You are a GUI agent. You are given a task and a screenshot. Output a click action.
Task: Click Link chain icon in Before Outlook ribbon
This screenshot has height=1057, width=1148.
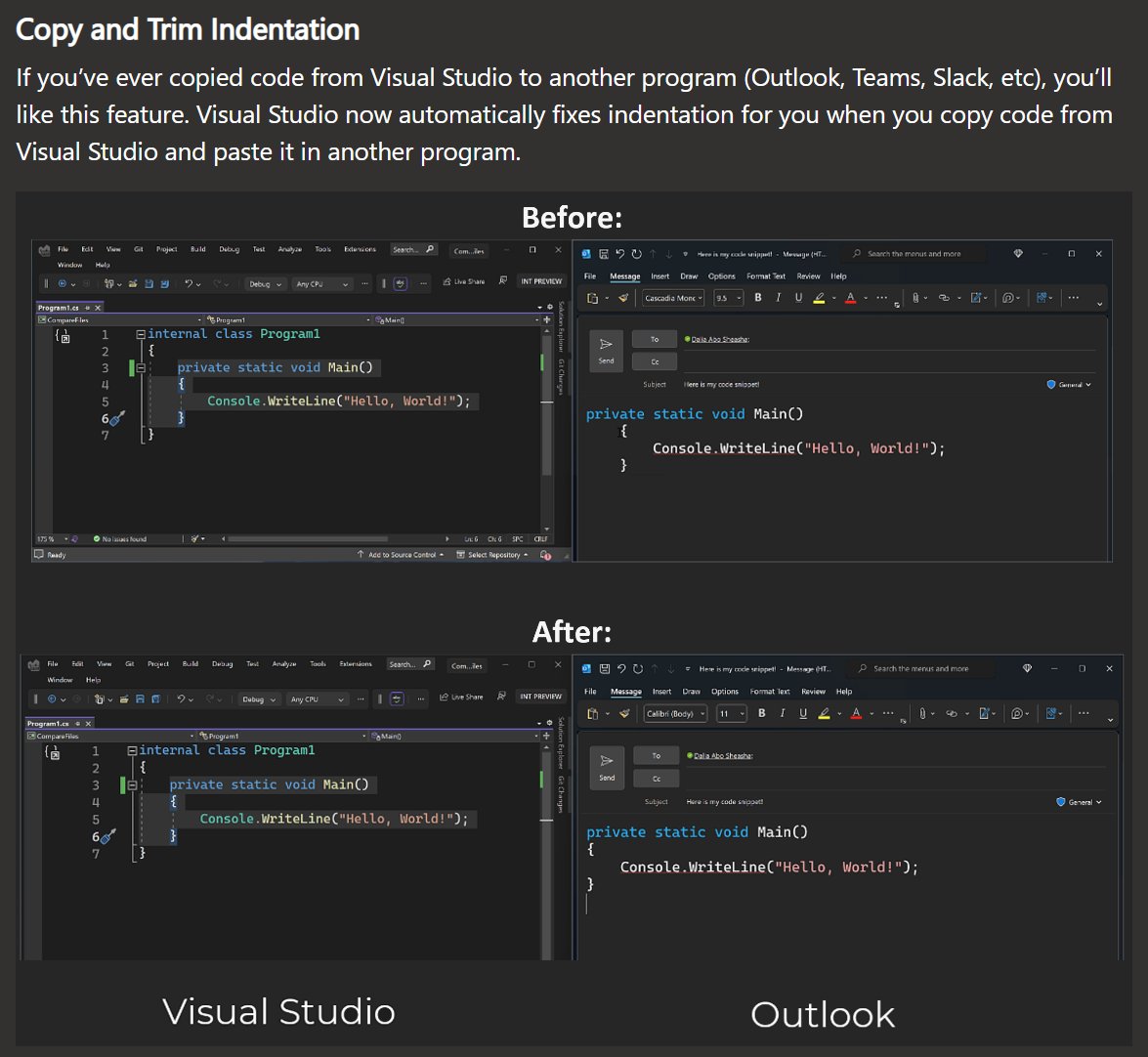click(x=944, y=298)
